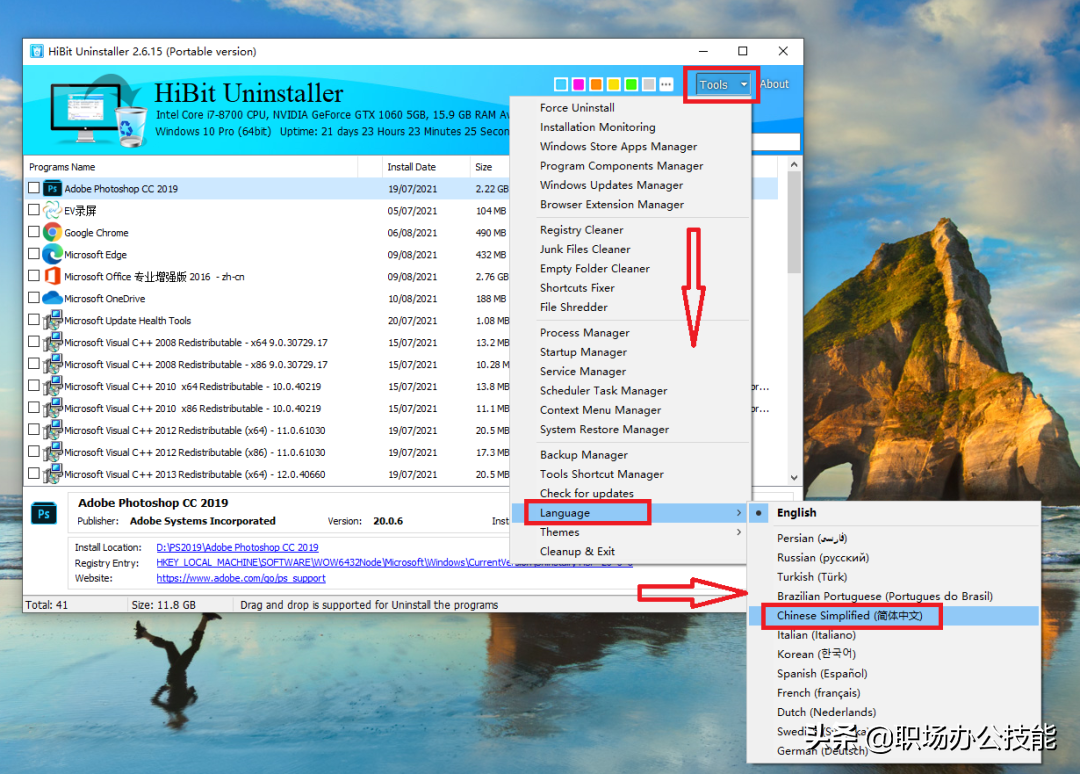
Task: Open the more colors ellipsis swatch button
Action: tap(666, 85)
